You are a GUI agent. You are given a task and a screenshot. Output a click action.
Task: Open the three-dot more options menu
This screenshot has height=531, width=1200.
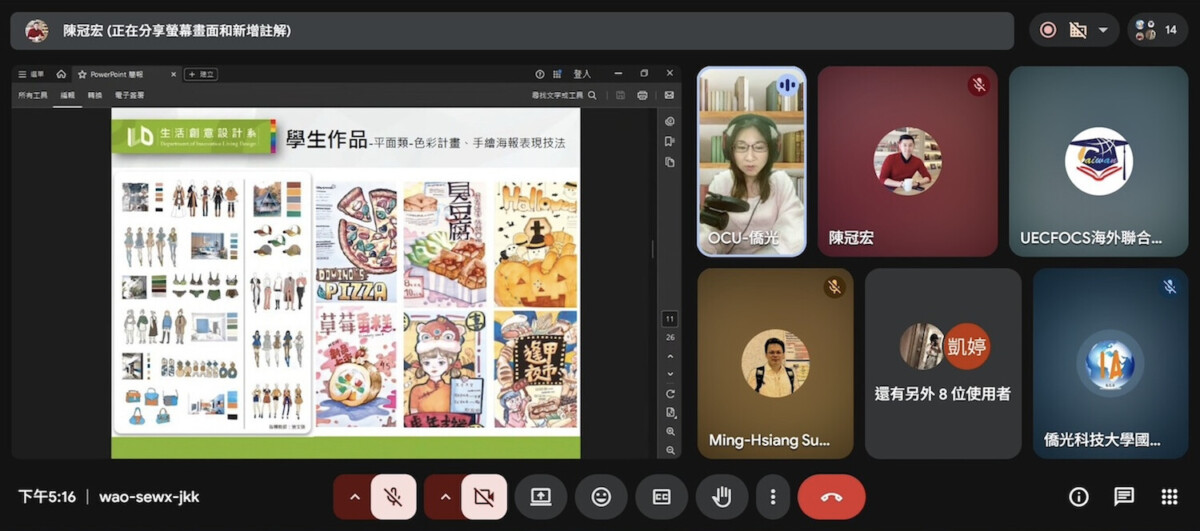(x=772, y=497)
